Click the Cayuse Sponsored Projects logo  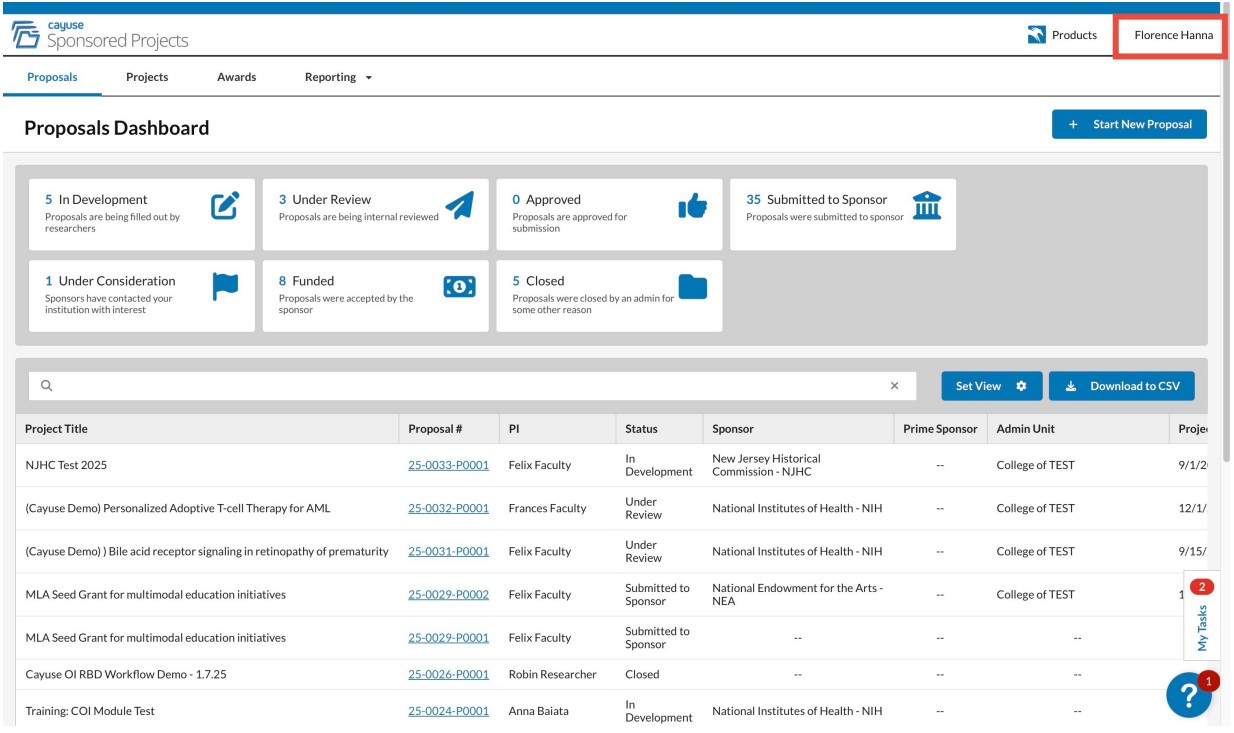(100, 35)
